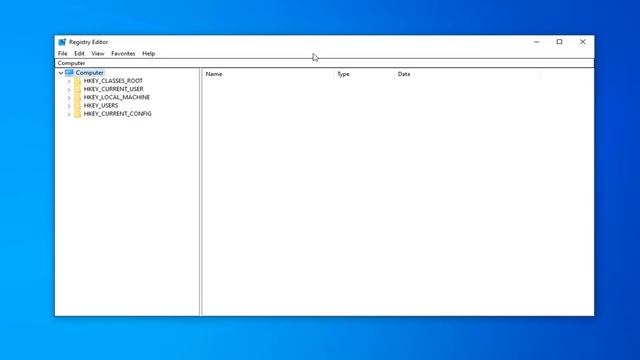Expand the HKEY_USERS key
Screen dimensions: 640x360
69,106
